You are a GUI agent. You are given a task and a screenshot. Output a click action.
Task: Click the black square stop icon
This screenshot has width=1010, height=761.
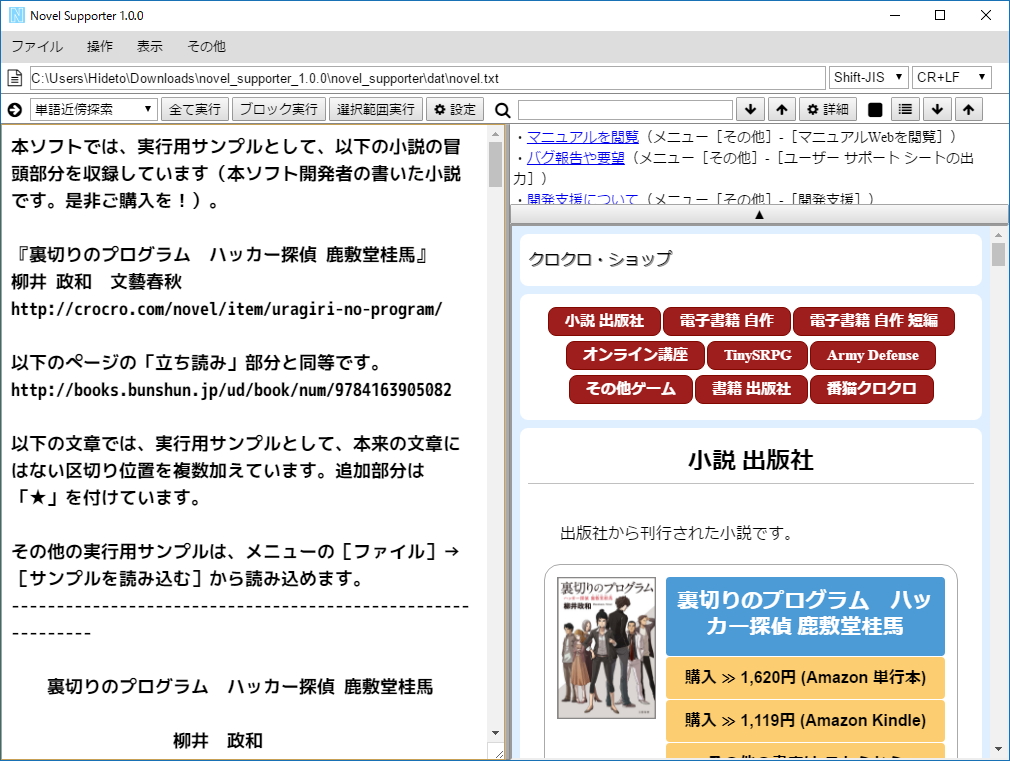click(x=875, y=109)
